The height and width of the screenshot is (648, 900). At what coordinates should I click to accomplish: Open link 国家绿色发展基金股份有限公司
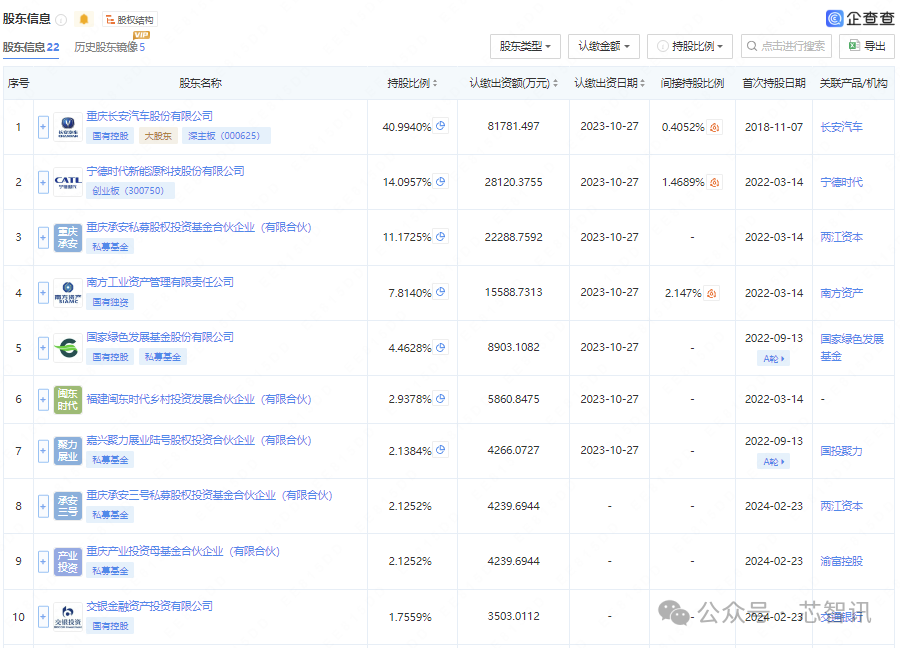pyautogui.click(x=160, y=337)
